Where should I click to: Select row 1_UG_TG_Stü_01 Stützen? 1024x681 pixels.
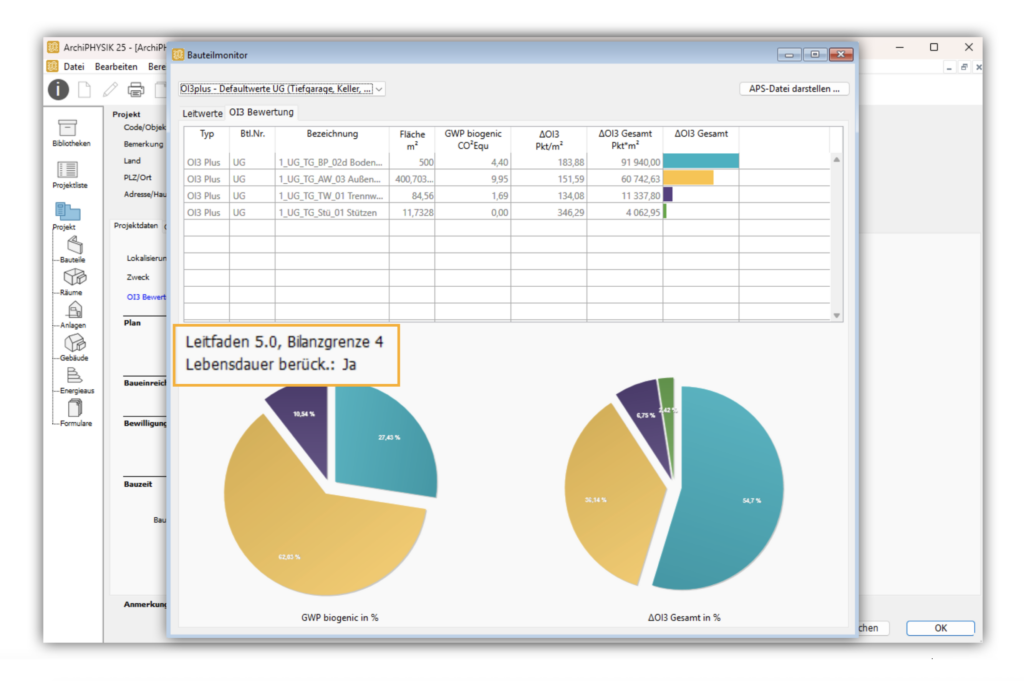coord(507,213)
